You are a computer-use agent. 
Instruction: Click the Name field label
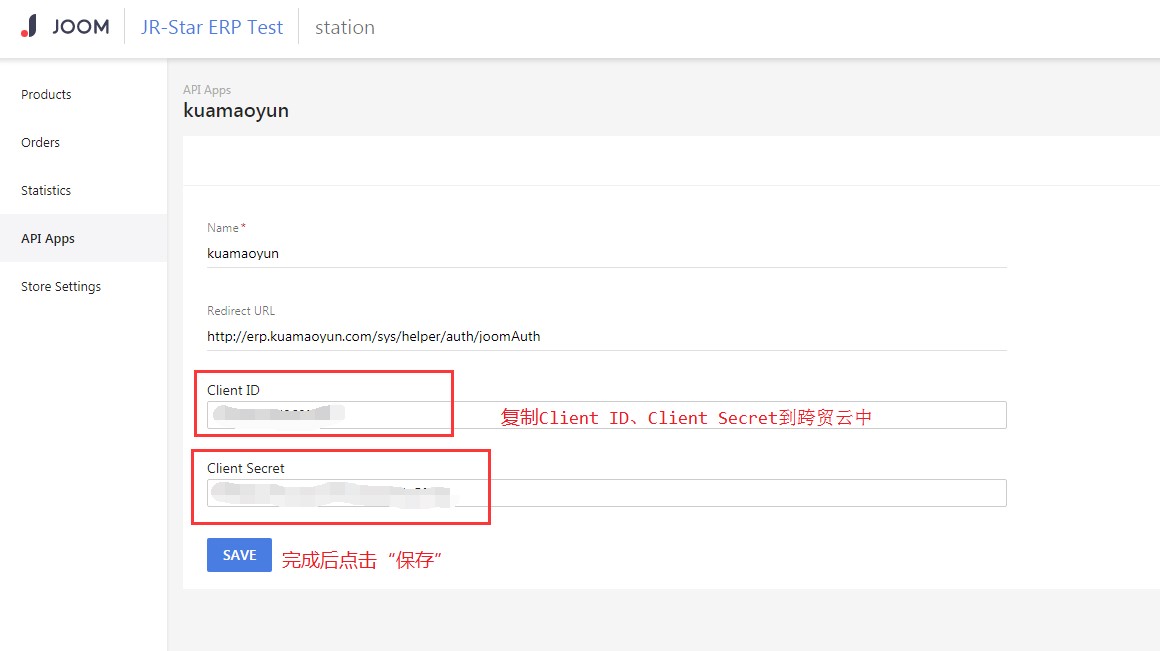coord(226,228)
